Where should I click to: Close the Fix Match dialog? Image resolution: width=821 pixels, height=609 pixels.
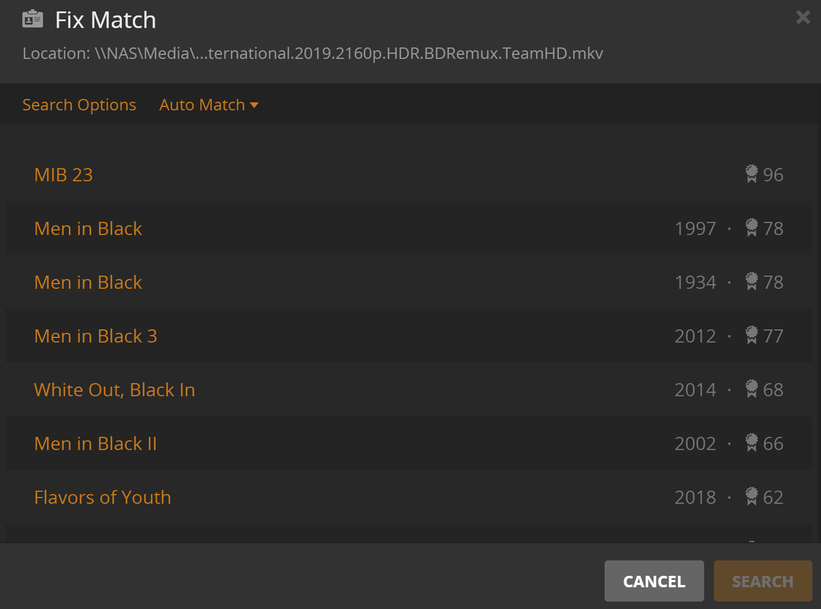pos(803,17)
